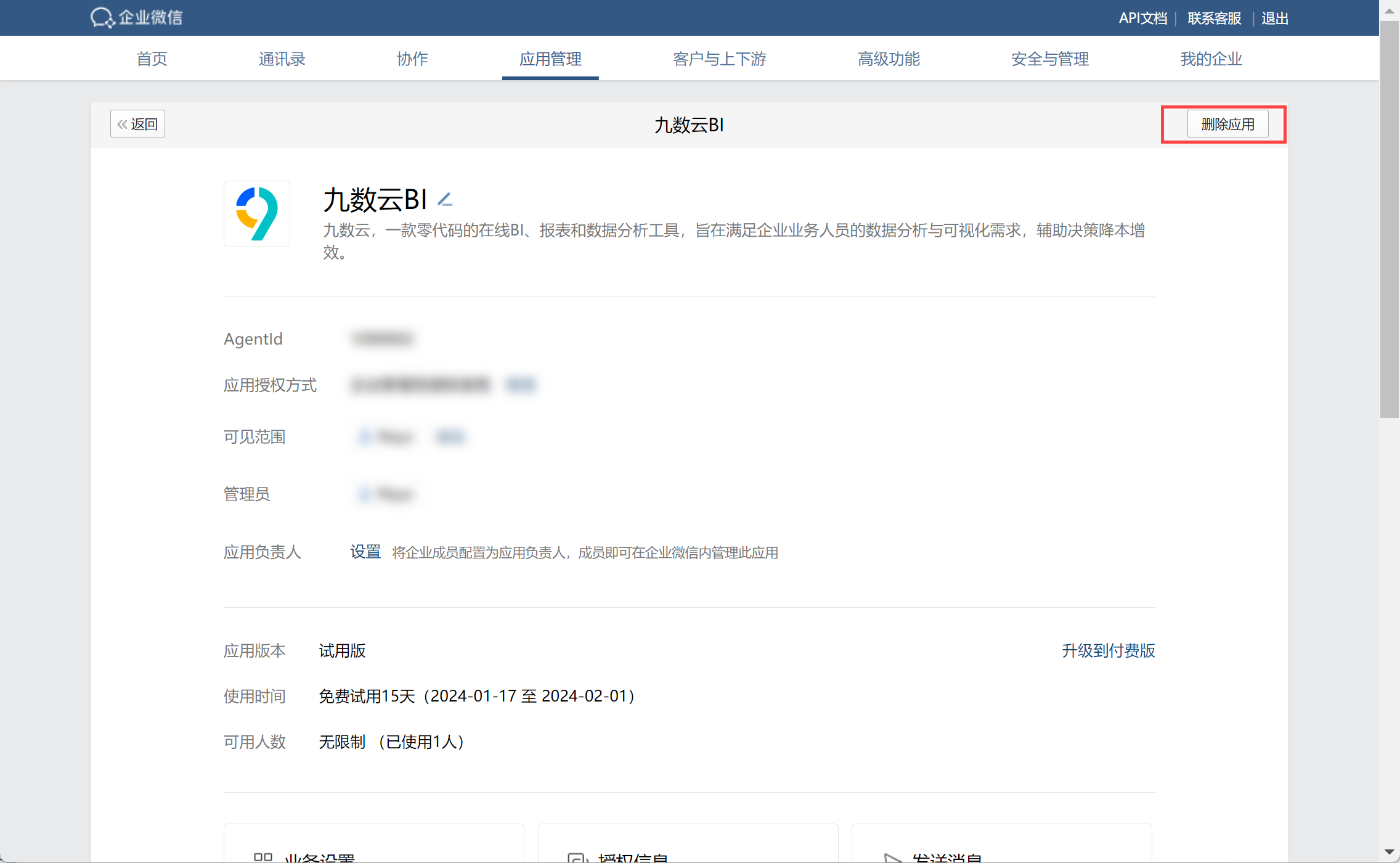Click the scrollbar down arrow
This screenshot has width=1400, height=863.
pos(1389,852)
